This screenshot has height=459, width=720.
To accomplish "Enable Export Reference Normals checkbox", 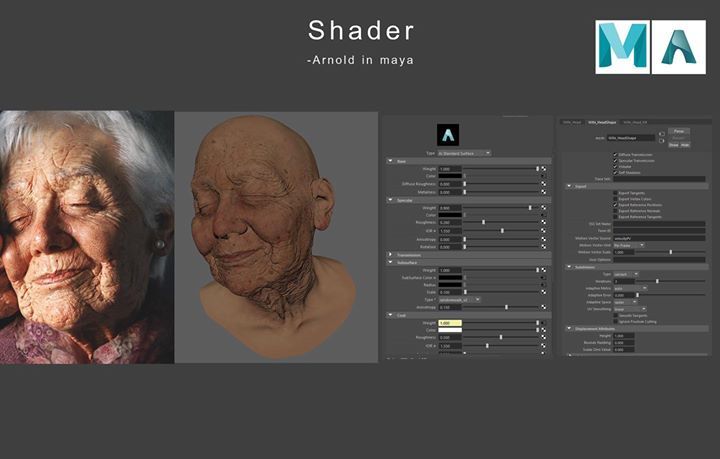I will [615, 211].
